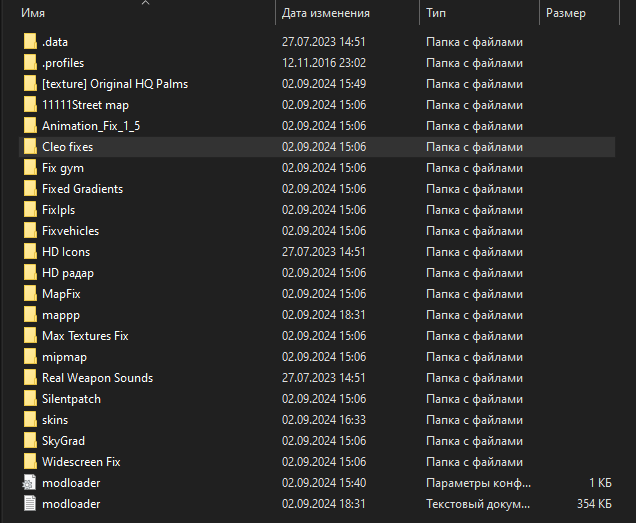The image size is (636, 523).
Task: Click the Real Weapon Sounds folder icon
Action: click(x=30, y=378)
